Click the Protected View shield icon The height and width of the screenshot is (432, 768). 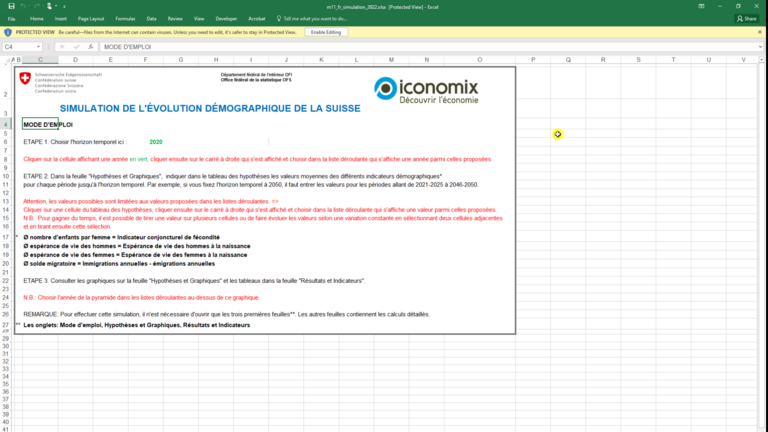tap(8, 32)
